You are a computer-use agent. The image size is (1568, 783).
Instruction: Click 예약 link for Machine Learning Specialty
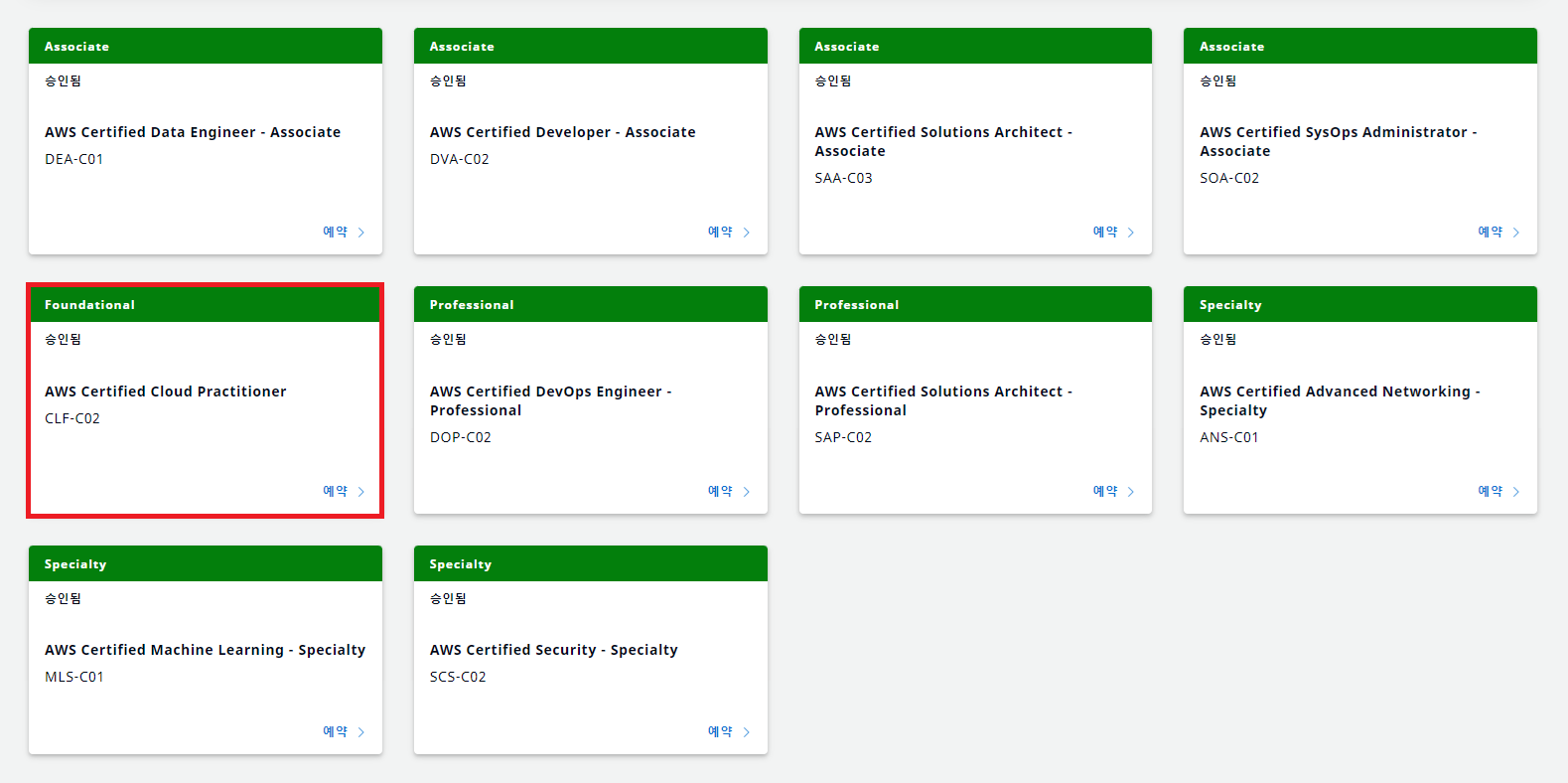336,731
